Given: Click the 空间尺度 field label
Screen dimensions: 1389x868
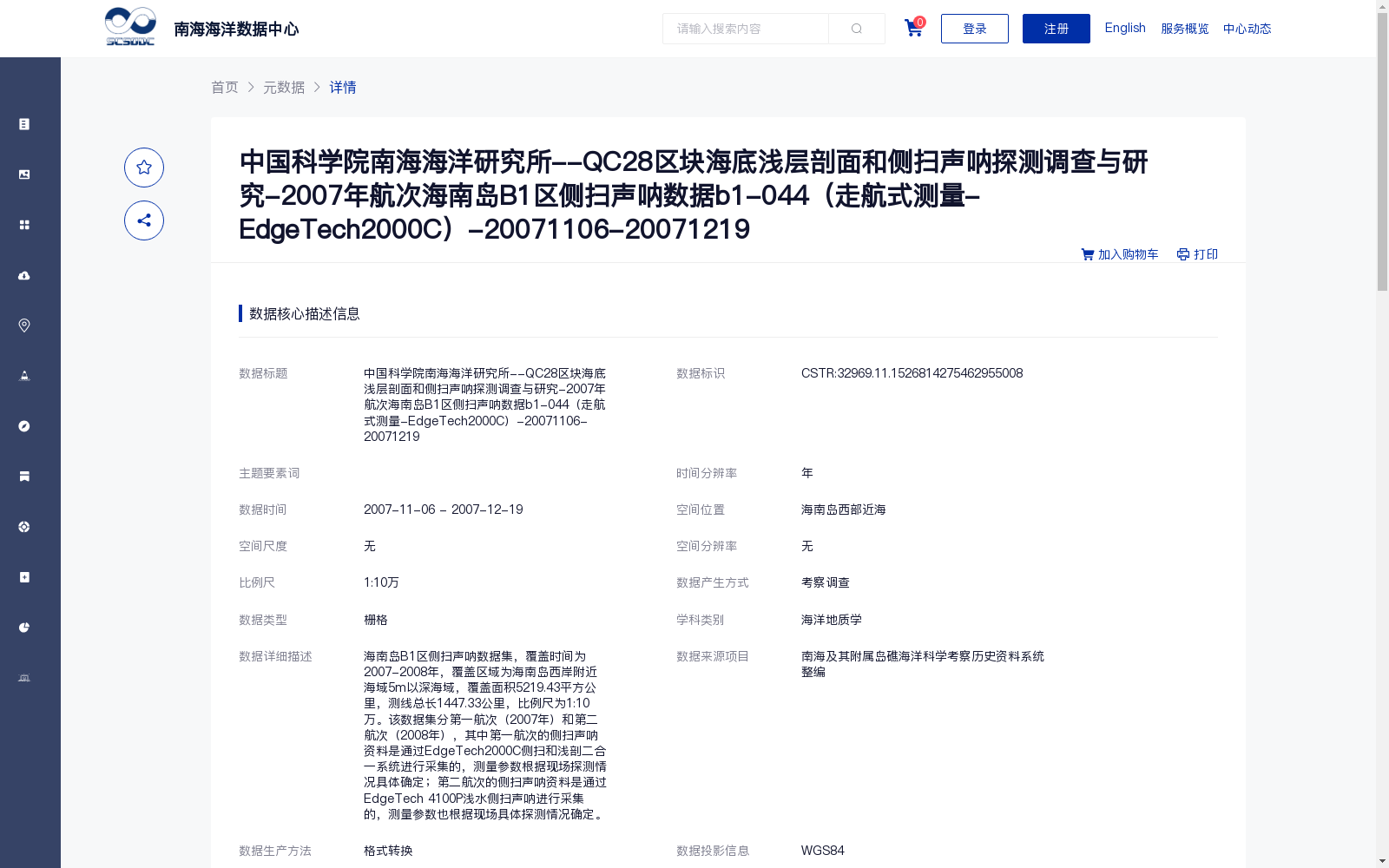Looking at the screenshot, I should click(263, 546).
